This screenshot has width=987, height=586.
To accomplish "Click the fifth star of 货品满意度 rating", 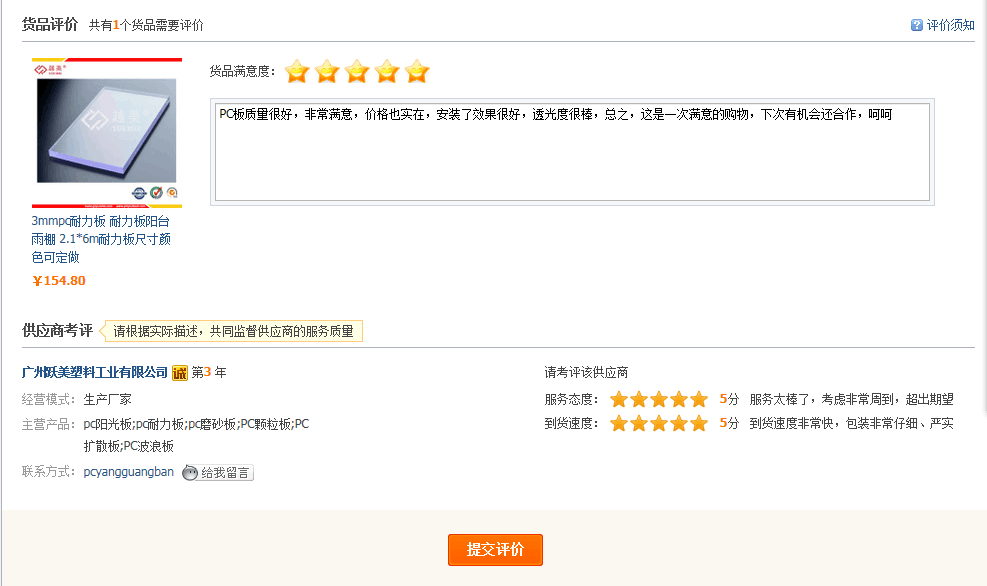I will click(x=417, y=71).
